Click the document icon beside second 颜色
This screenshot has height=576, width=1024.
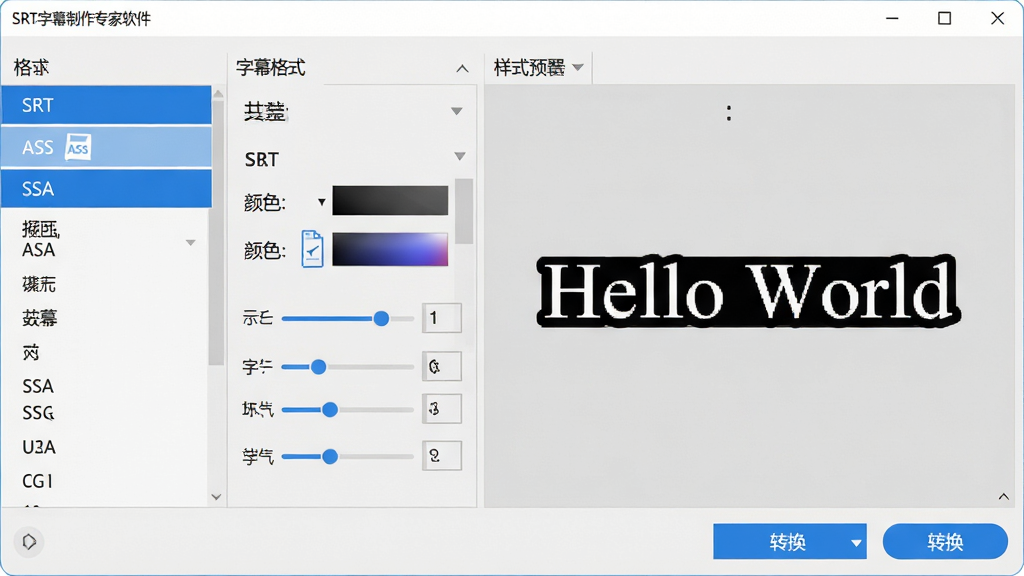point(312,249)
